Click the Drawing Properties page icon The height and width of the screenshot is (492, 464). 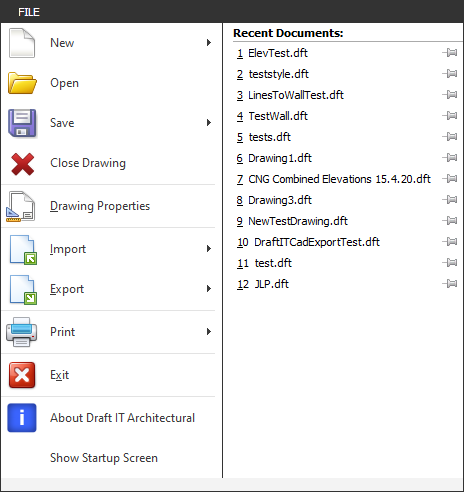click(20, 207)
